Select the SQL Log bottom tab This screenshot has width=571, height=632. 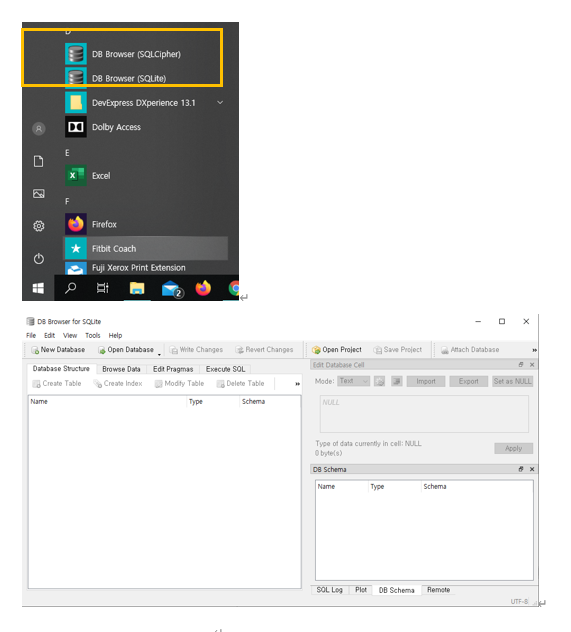pyautogui.click(x=330, y=590)
